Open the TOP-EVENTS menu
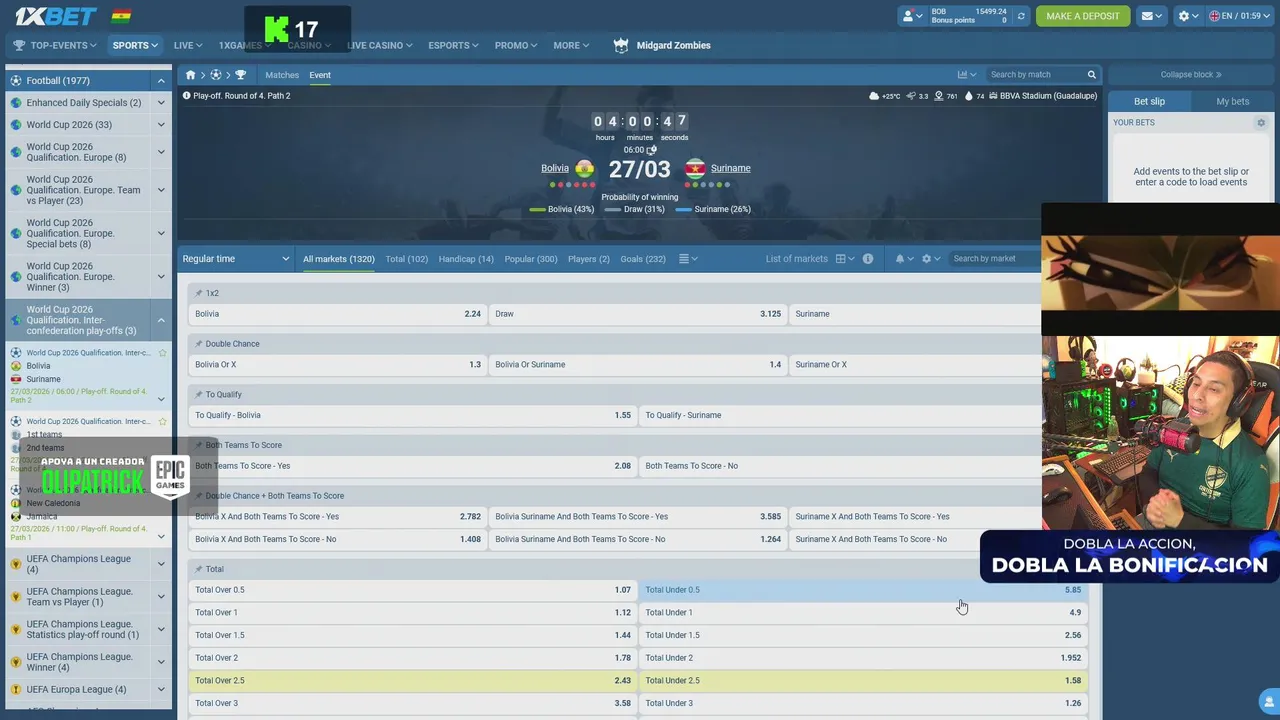This screenshot has height=720, width=1280. 55,45
